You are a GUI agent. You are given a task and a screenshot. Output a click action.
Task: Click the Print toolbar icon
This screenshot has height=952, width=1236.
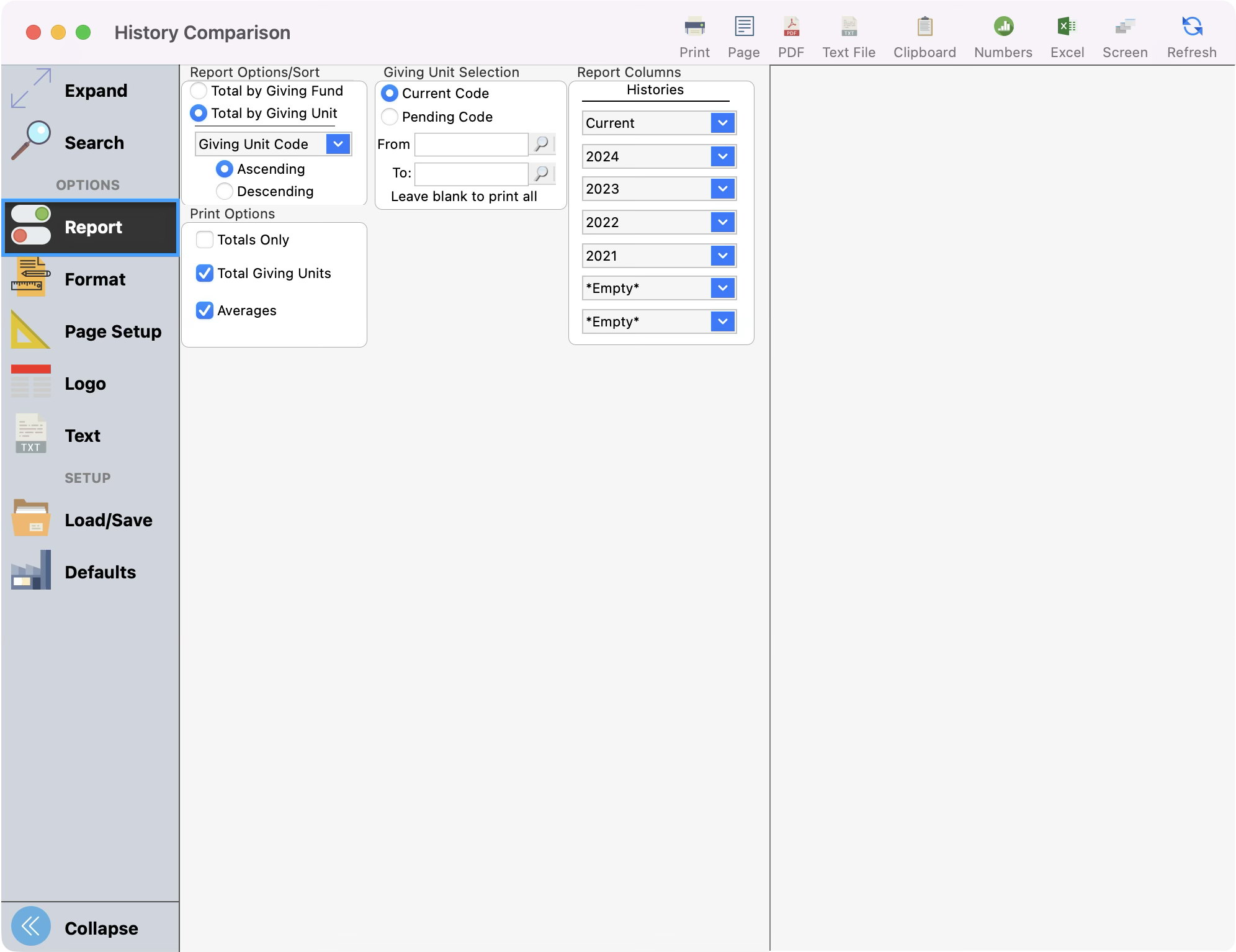(x=694, y=27)
